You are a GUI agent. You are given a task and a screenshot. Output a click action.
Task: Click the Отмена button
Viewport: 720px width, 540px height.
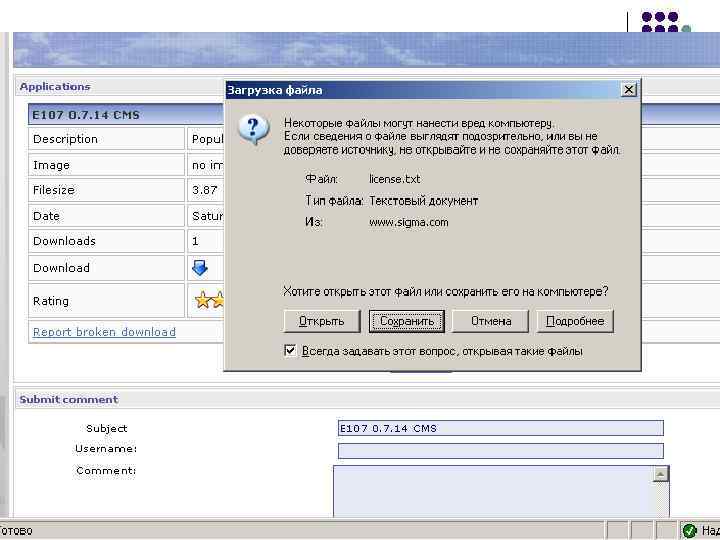491,321
